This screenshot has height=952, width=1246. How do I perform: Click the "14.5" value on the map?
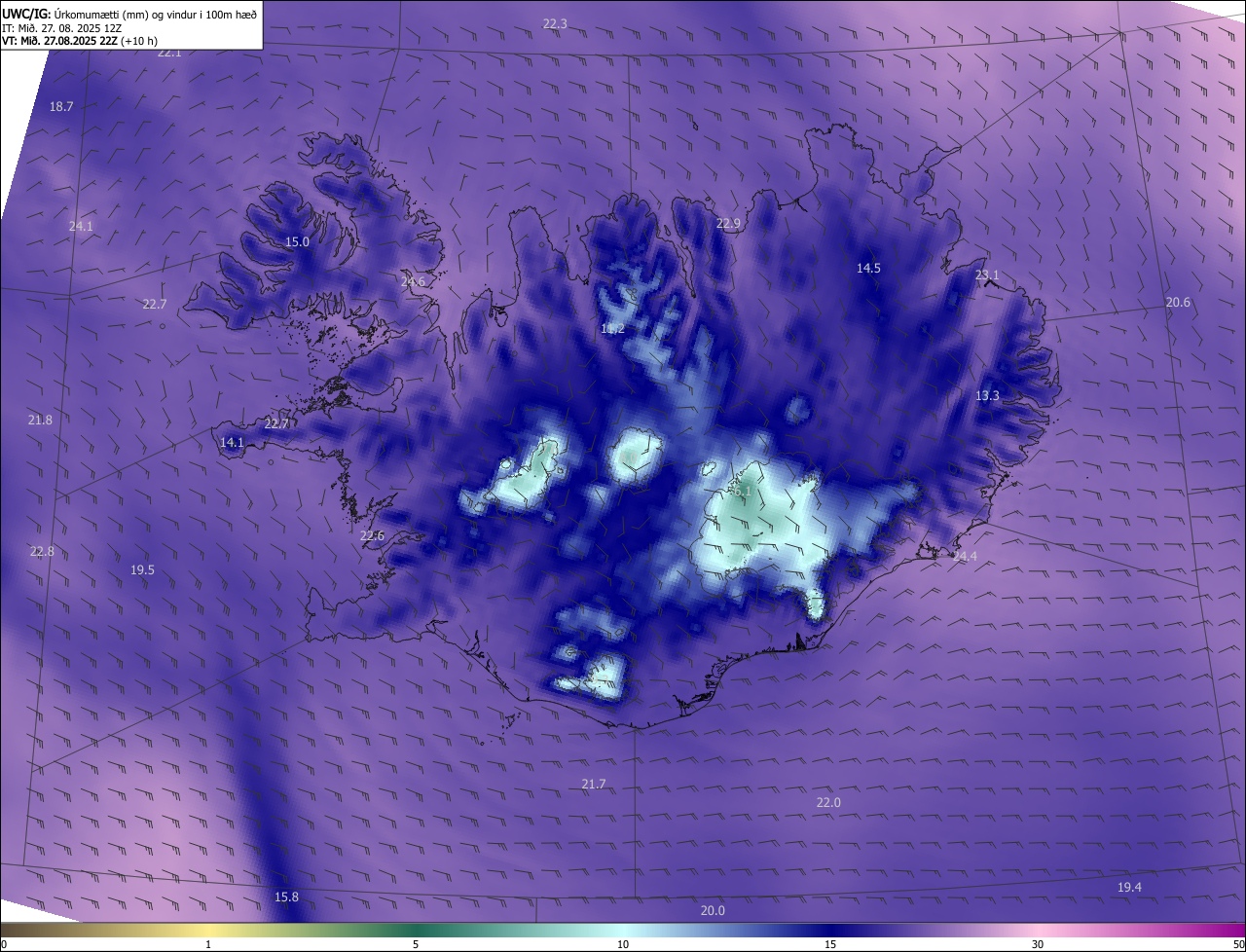(868, 268)
